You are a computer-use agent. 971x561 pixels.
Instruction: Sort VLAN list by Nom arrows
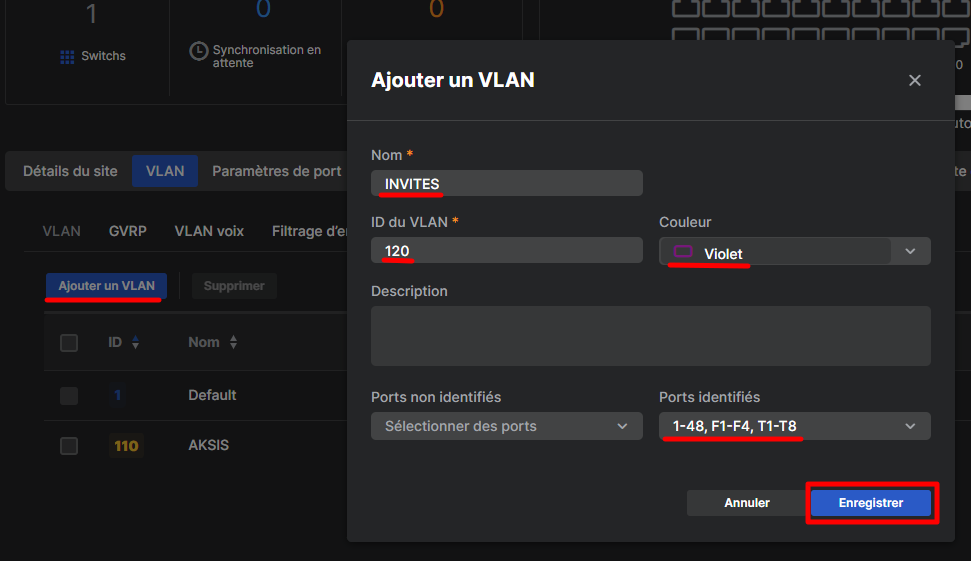[233, 342]
